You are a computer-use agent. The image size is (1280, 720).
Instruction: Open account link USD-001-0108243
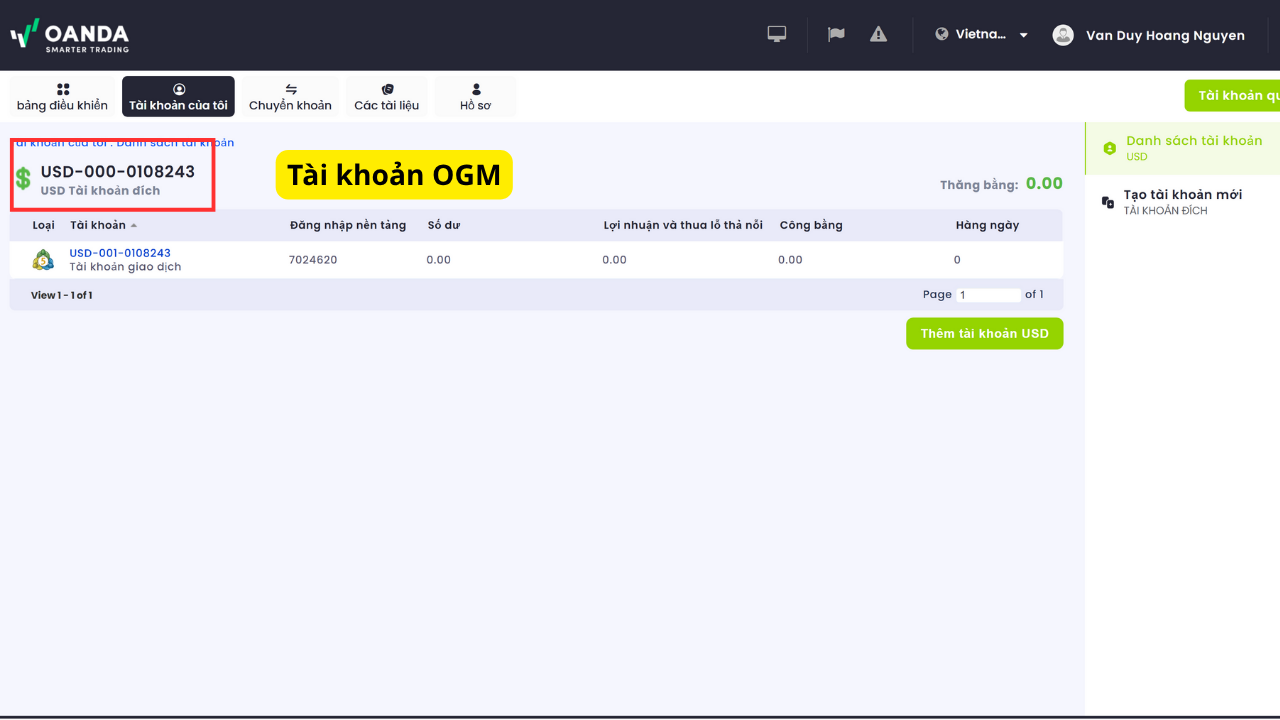click(x=120, y=253)
